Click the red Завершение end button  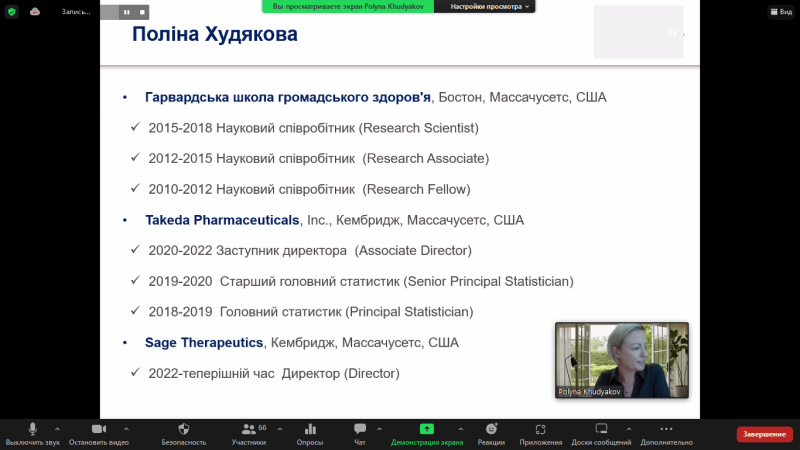coord(764,434)
